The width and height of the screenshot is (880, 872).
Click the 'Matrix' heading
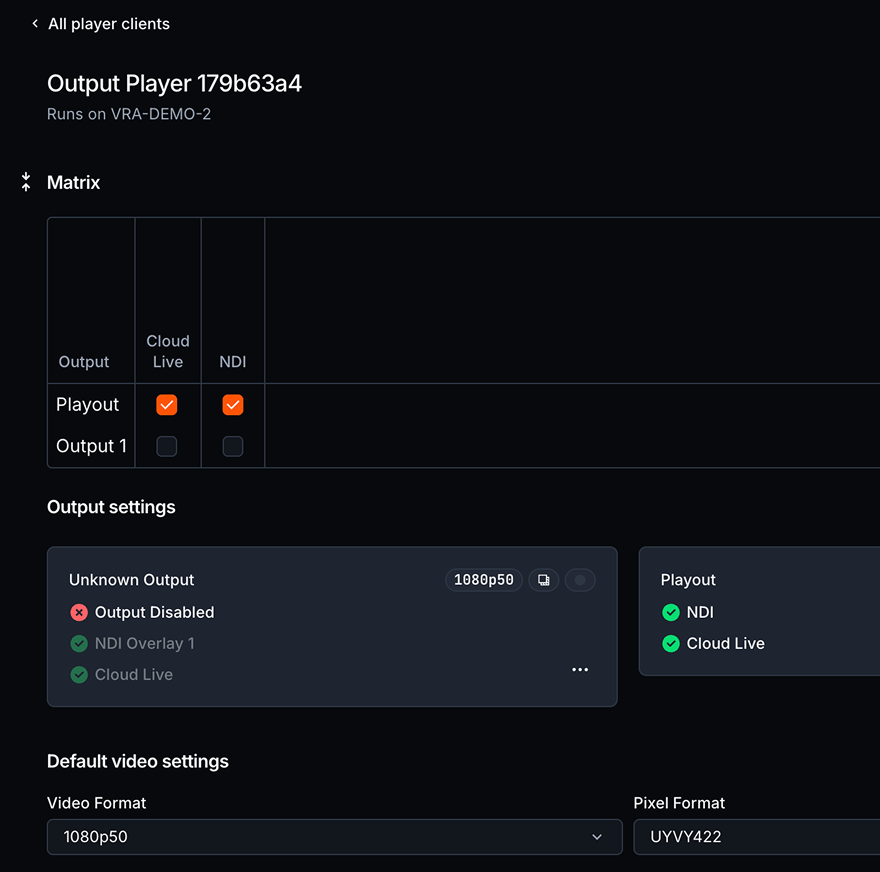pyautogui.click(x=74, y=182)
